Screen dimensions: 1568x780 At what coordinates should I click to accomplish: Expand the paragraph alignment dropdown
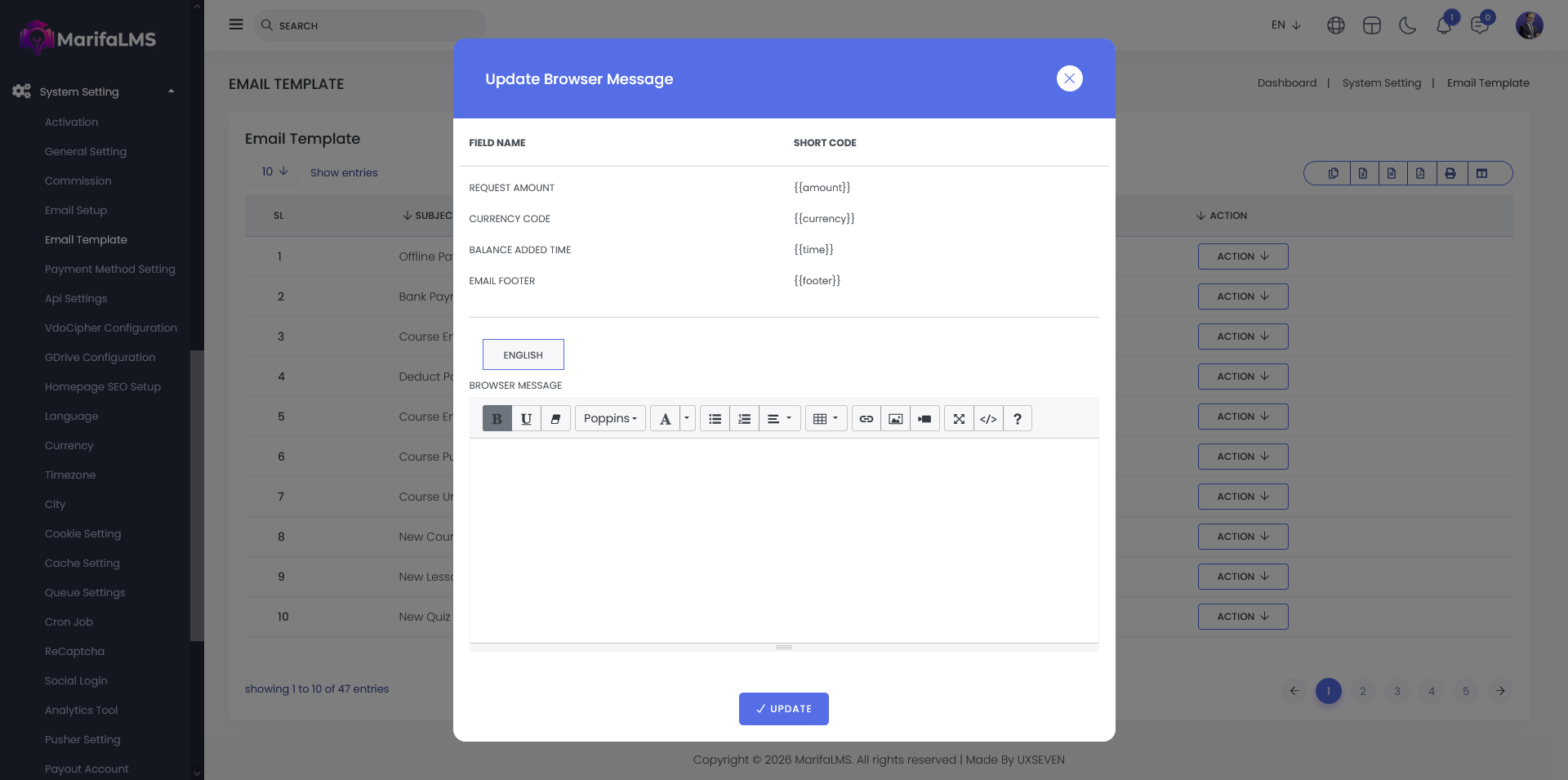(x=779, y=419)
